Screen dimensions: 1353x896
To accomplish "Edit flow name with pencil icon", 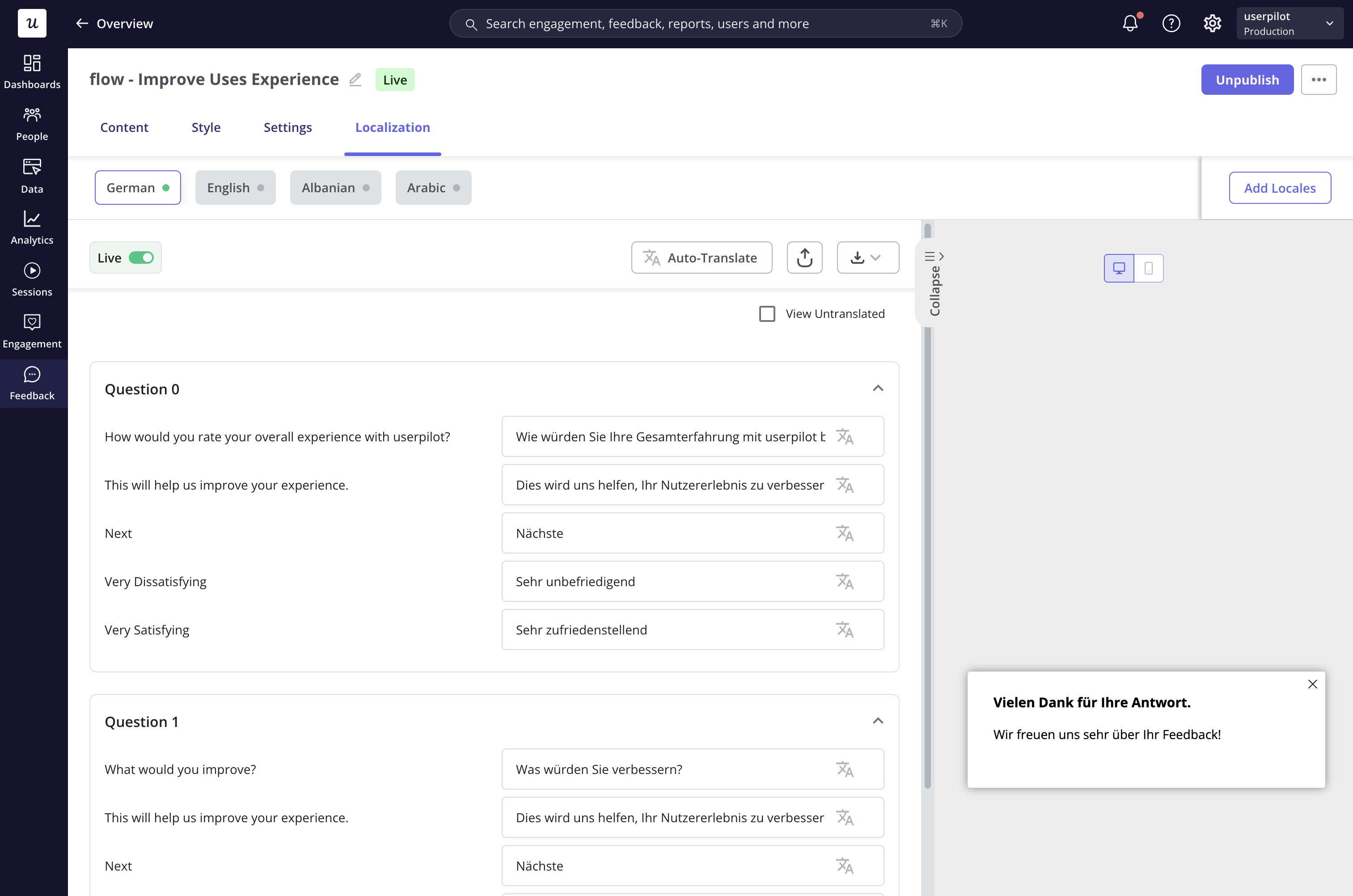I will point(355,80).
